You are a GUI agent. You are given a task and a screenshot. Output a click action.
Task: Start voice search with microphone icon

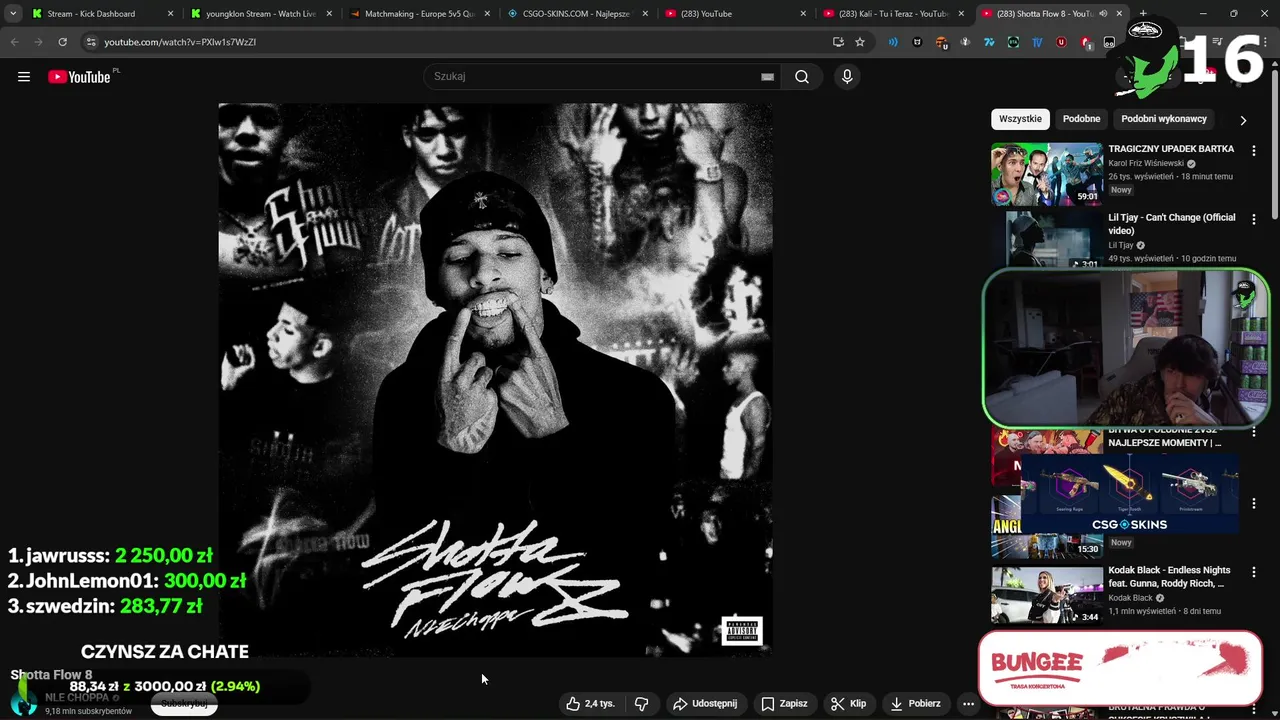pyautogui.click(x=847, y=77)
